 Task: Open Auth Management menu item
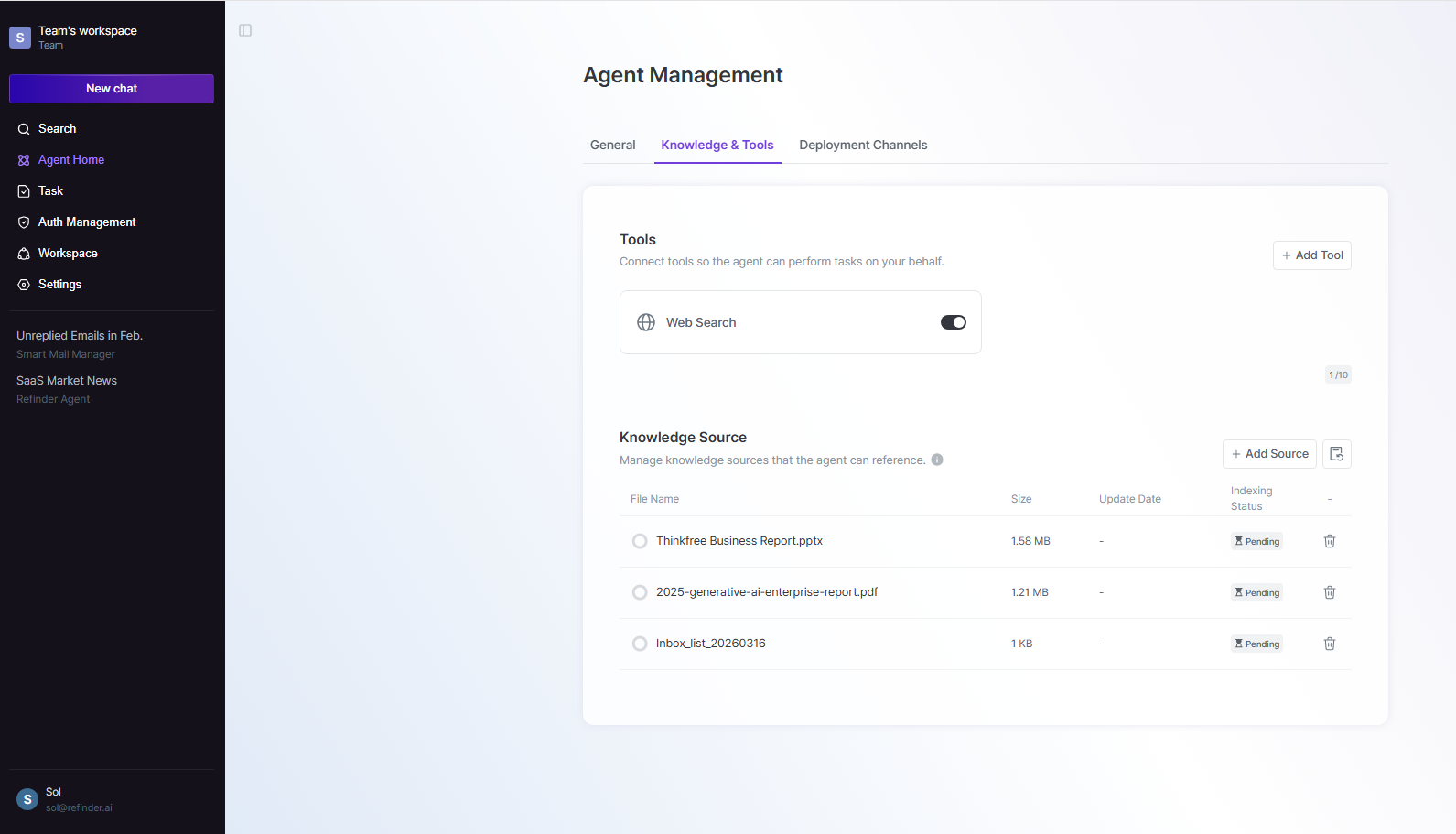tap(112, 222)
